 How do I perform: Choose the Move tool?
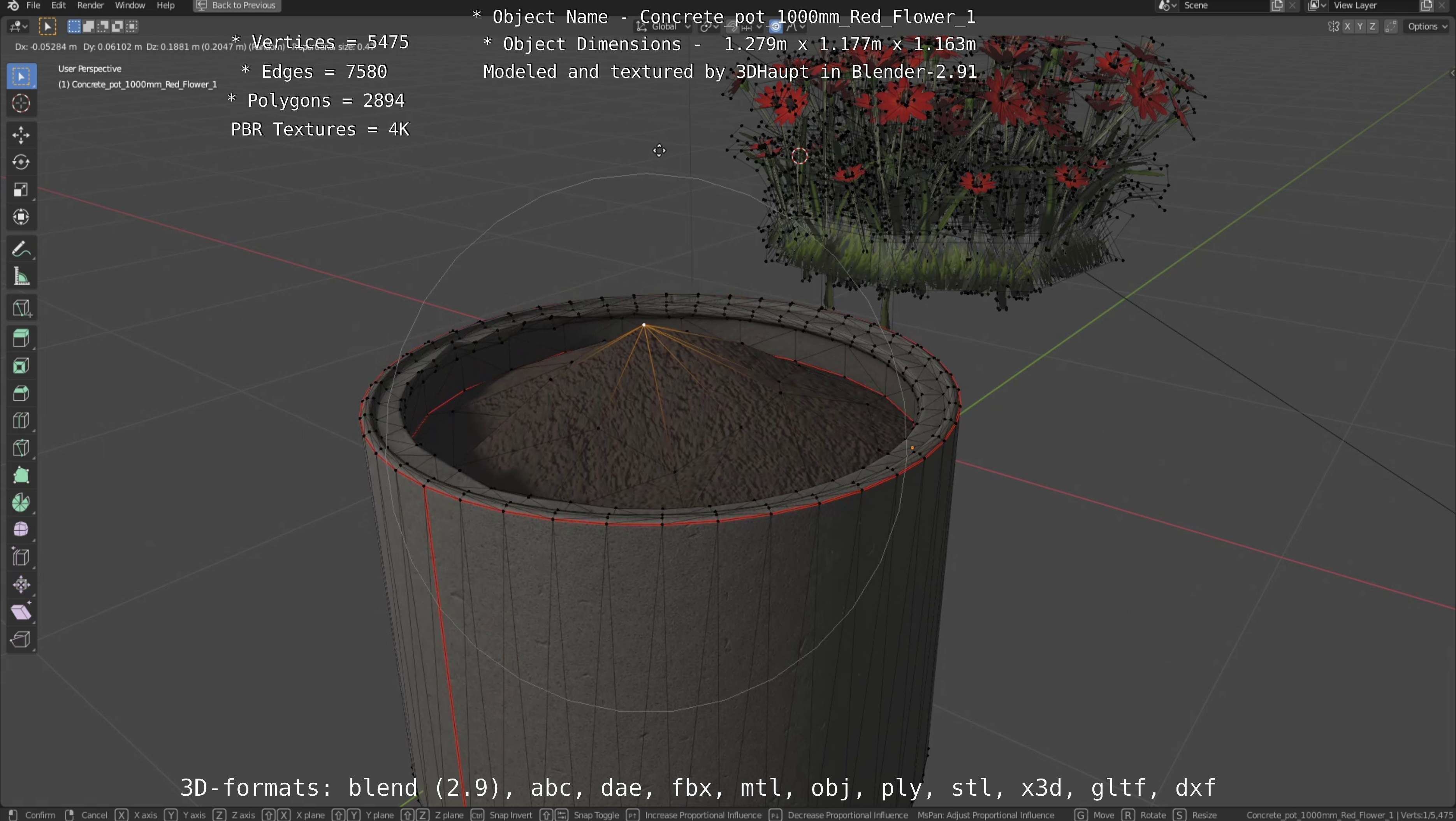21,135
